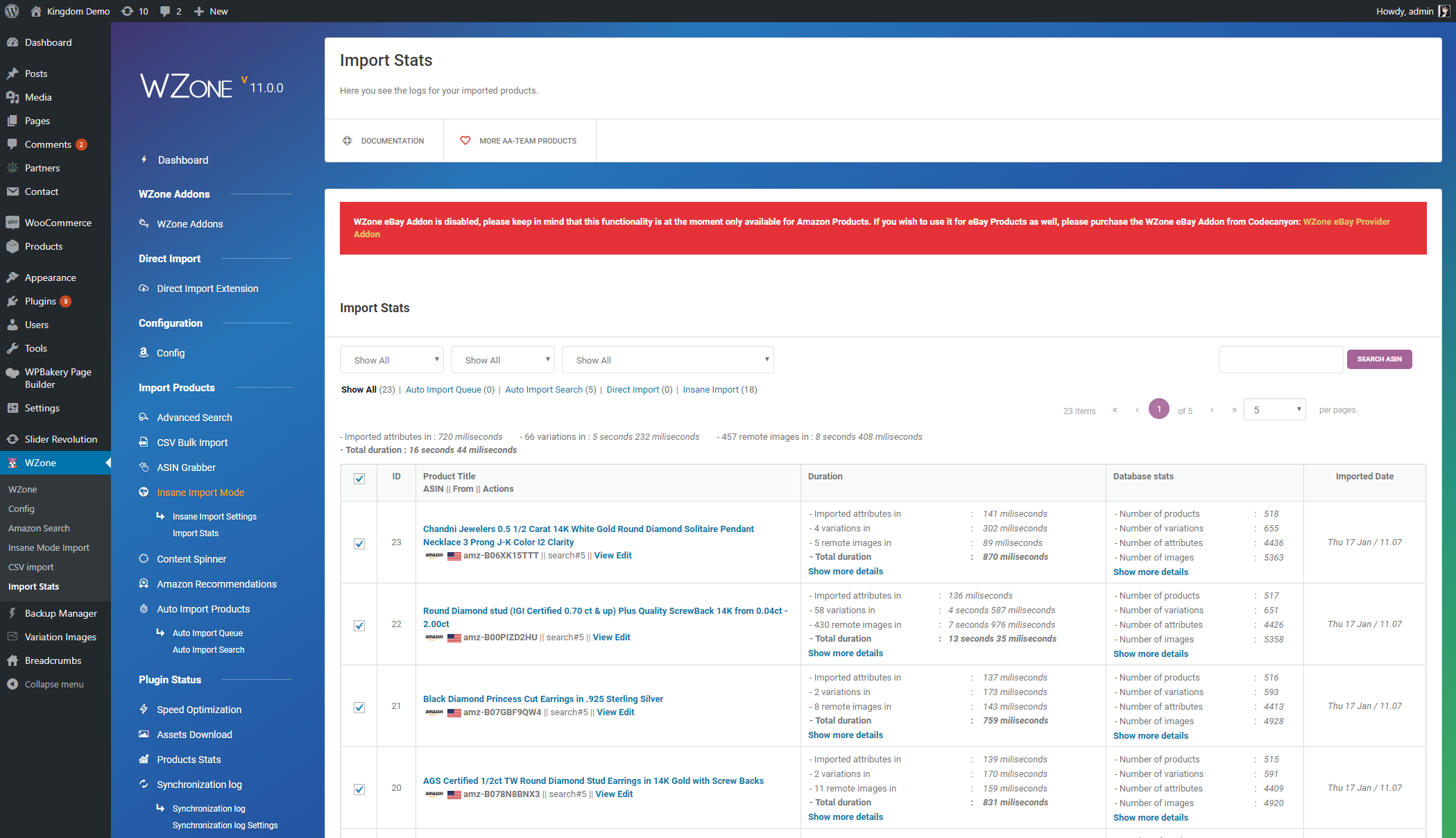Toggle the select-all checkbox in table header
The image size is (1456, 838).
pyautogui.click(x=359, y=479)
